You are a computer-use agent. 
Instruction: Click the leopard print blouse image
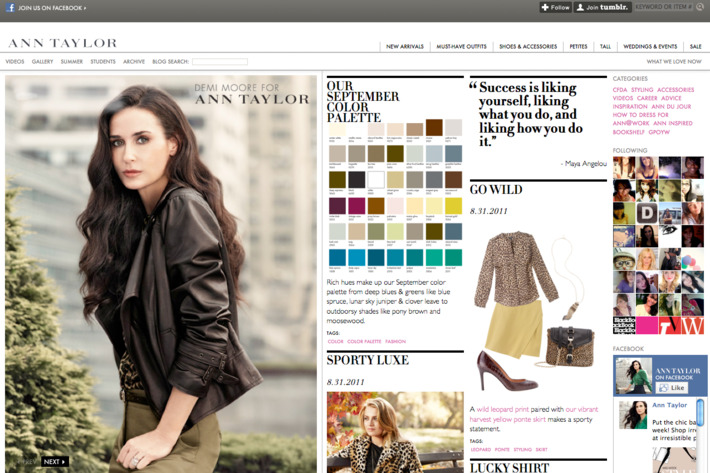[x=516, y=268]
